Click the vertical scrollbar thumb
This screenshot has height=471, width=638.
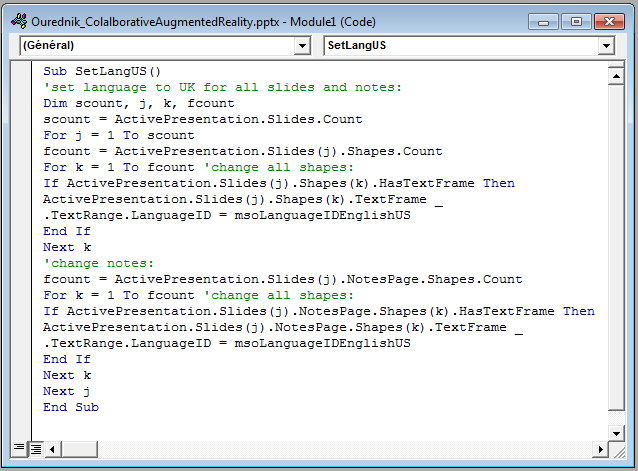coord(616,247)
